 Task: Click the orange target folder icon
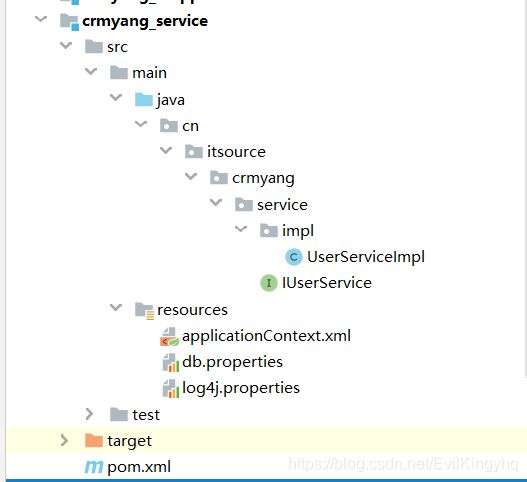coord(94,440)
